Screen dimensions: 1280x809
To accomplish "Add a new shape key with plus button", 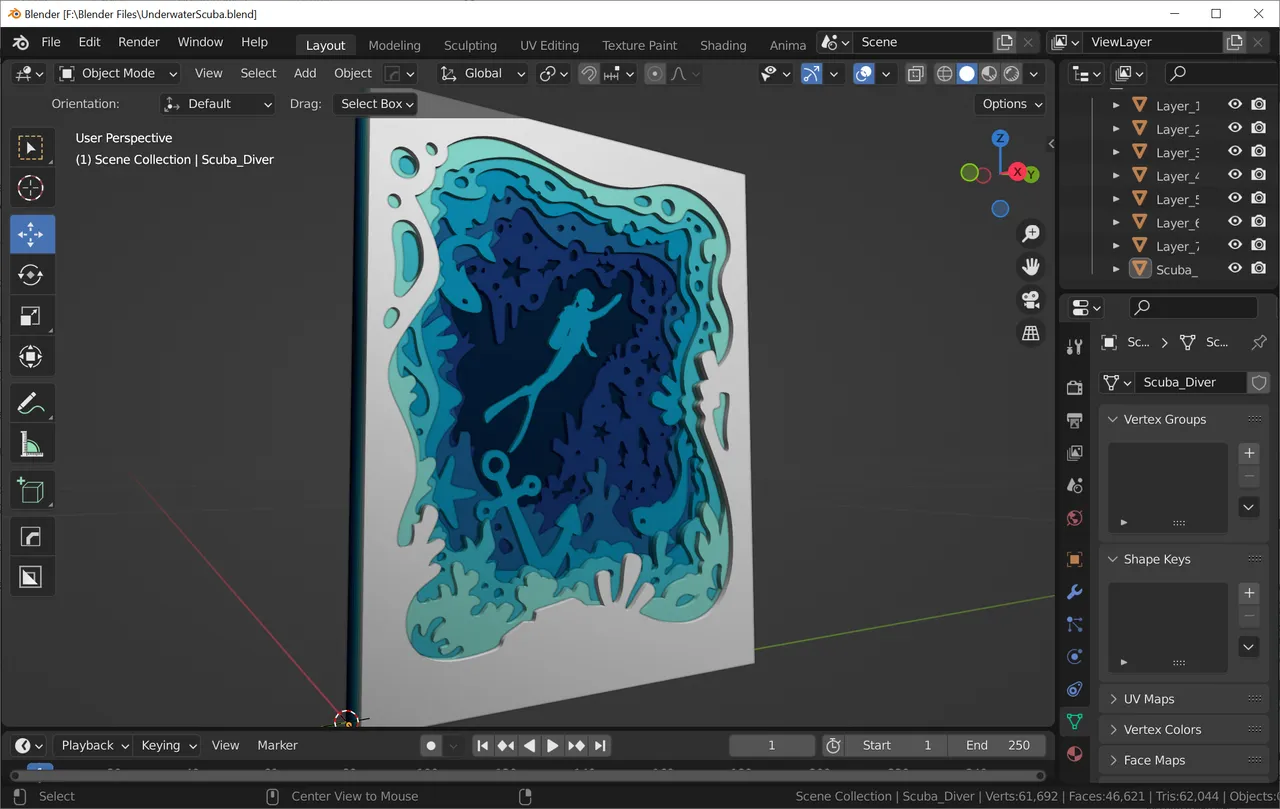I will (1249, 593).
